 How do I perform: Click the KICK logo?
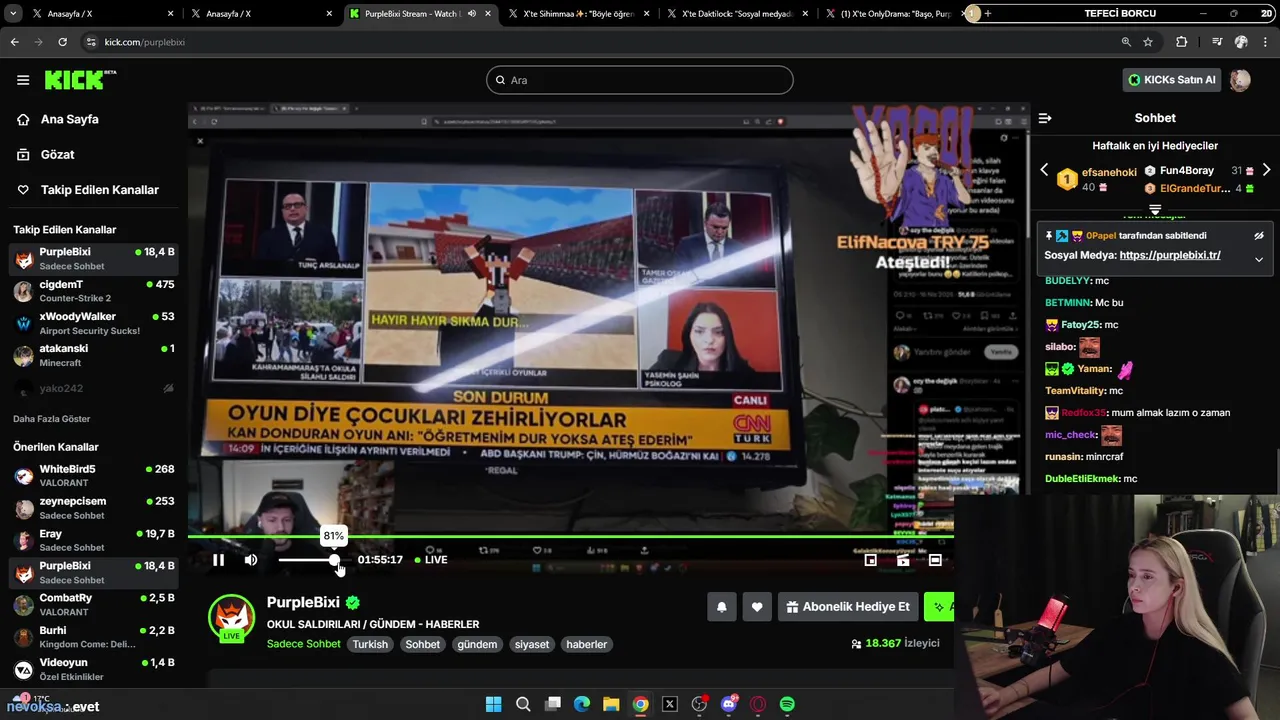(79, 80)
